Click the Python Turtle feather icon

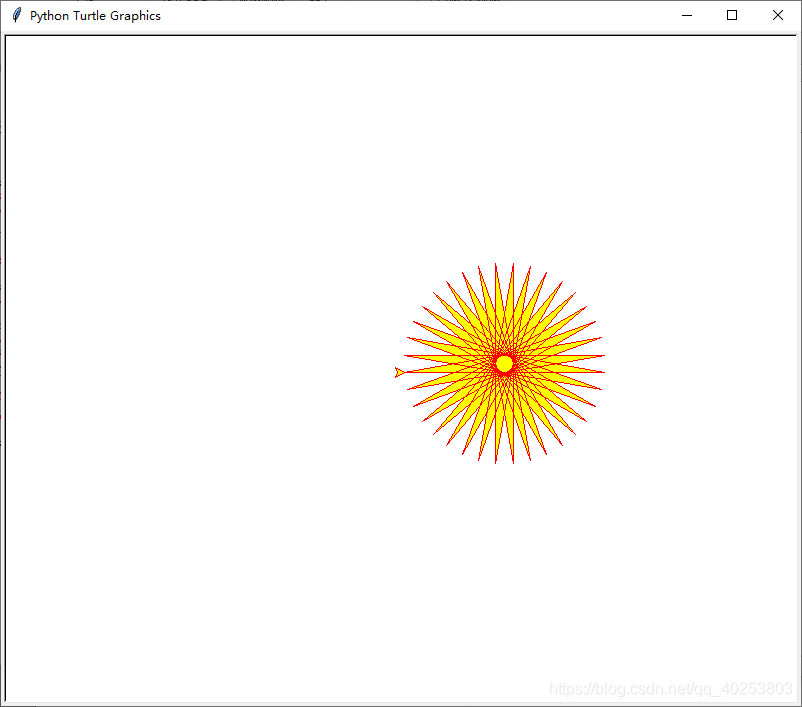coord(16,15)
